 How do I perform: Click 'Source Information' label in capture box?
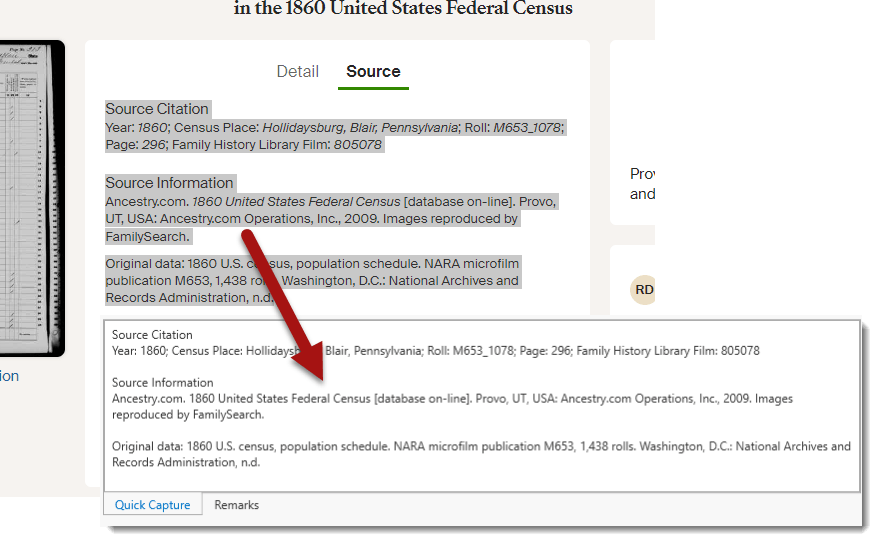click(163, 382)
